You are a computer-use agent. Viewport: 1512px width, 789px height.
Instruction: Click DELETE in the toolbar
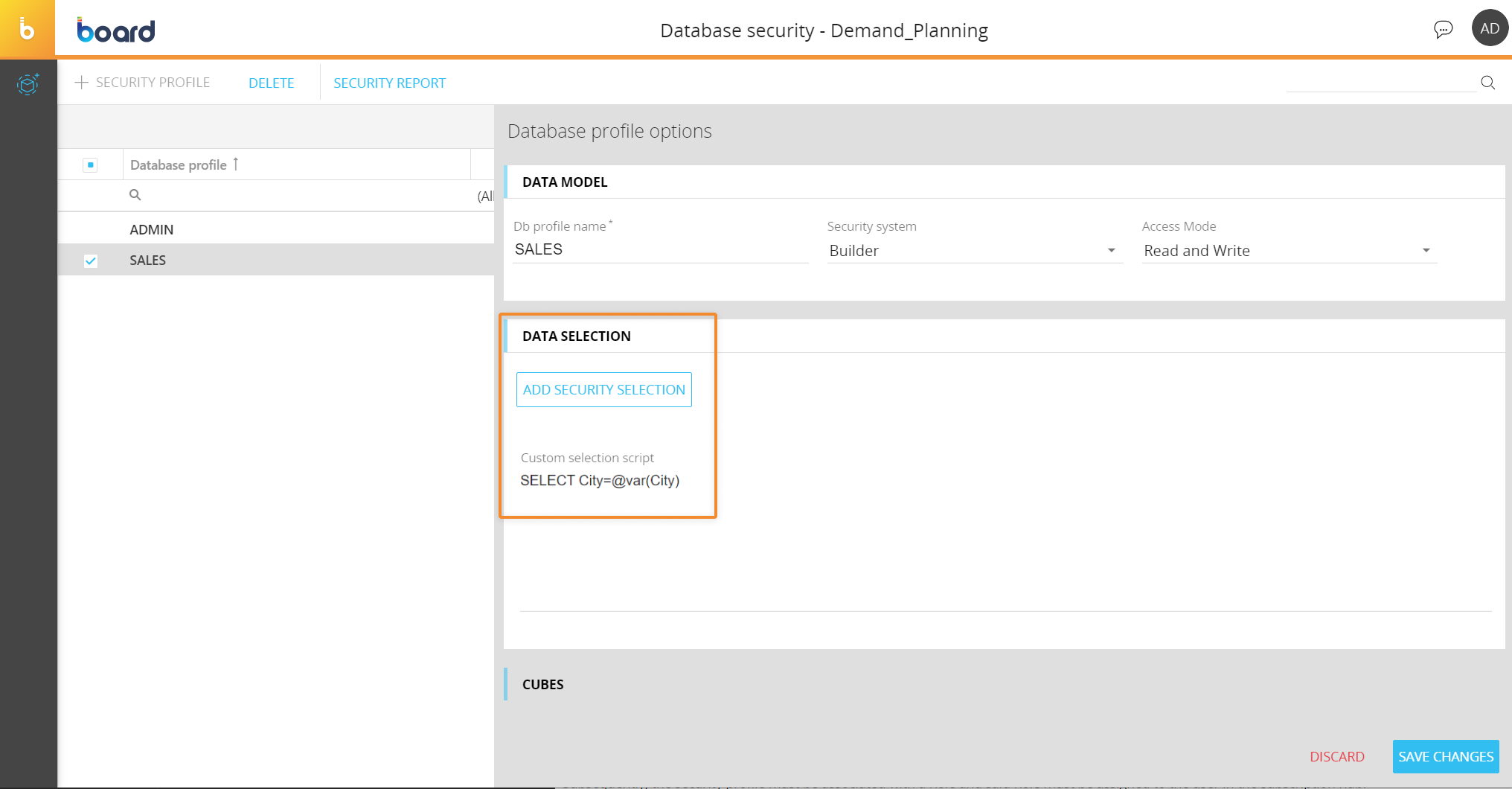click(271, 83)
